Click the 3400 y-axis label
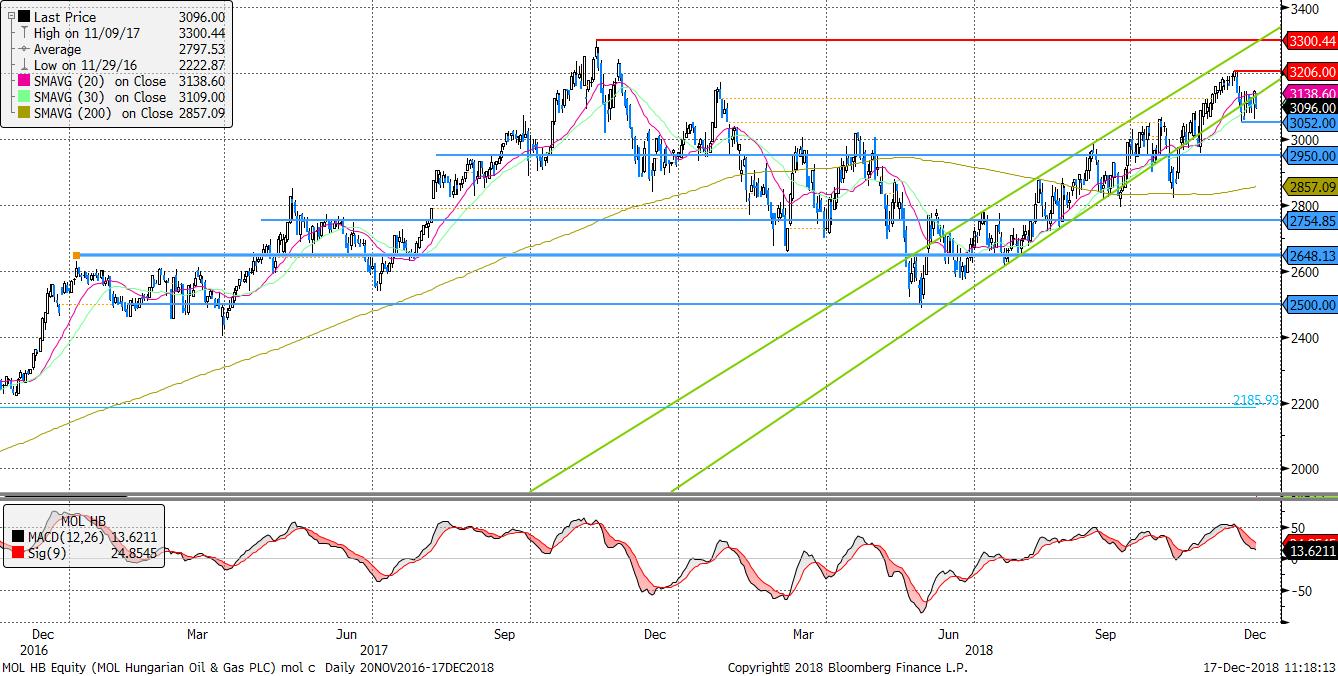The image size is (1338, 676). 1303,9
